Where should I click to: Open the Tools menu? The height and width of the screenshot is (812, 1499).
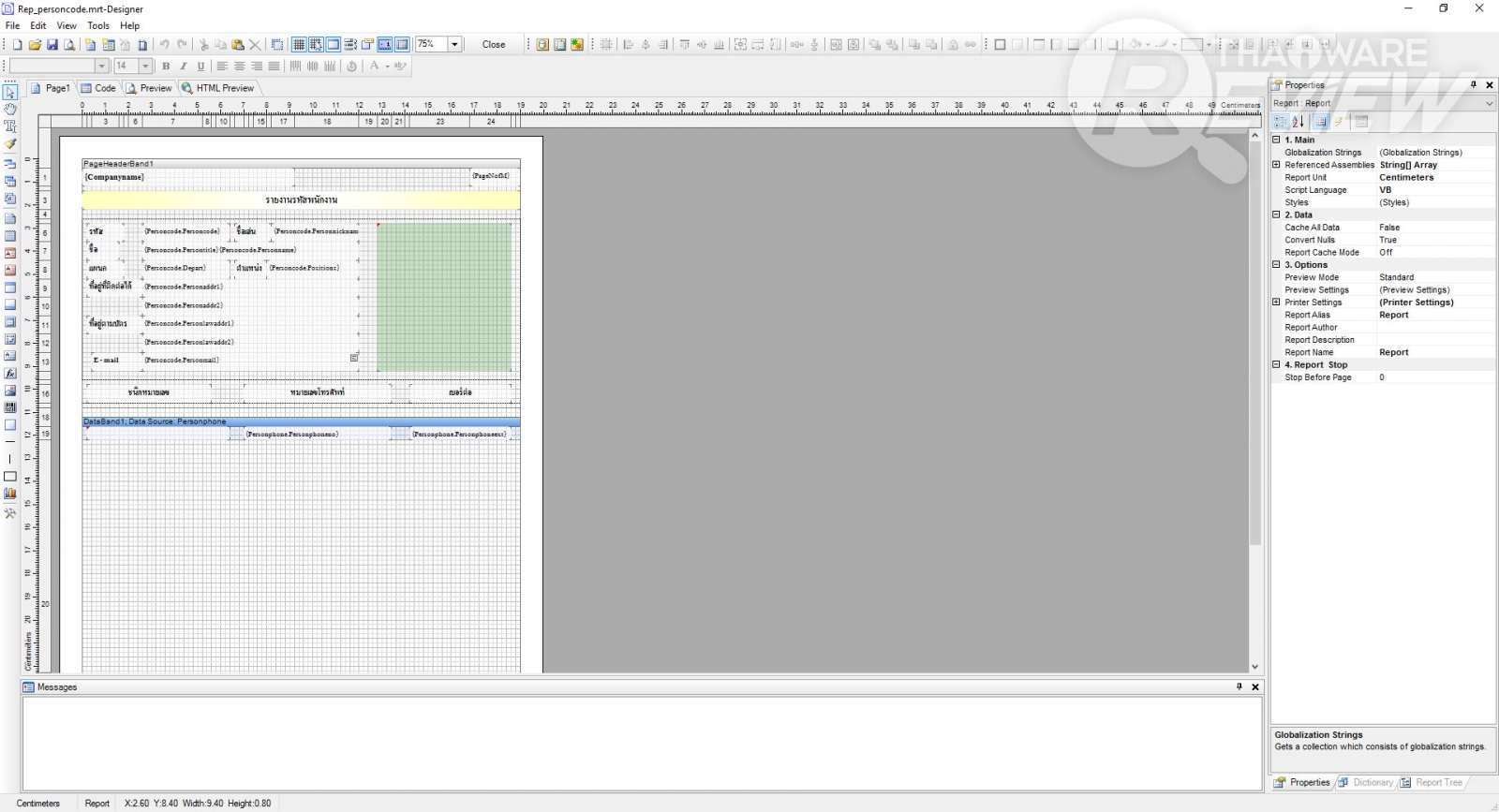click(98, 26)
